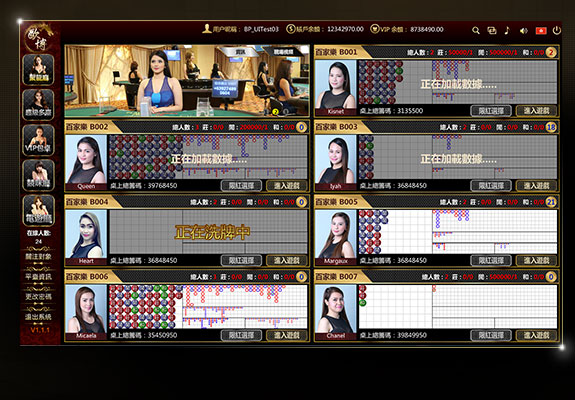Open 限紅選擇 for table B002
The width and height of the screenshot is (575, 400).
click(241, 186)
